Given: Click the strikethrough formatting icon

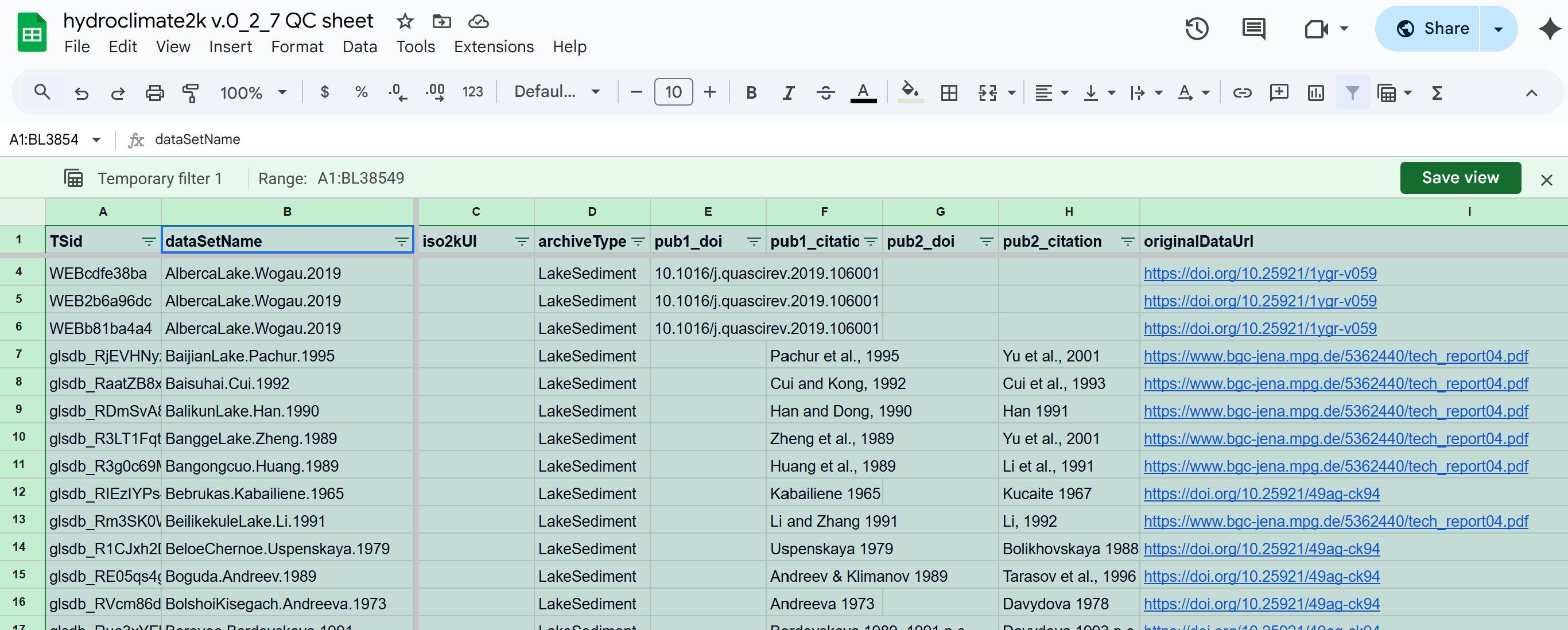Looking at the screenshot, I should coord(825,92).
